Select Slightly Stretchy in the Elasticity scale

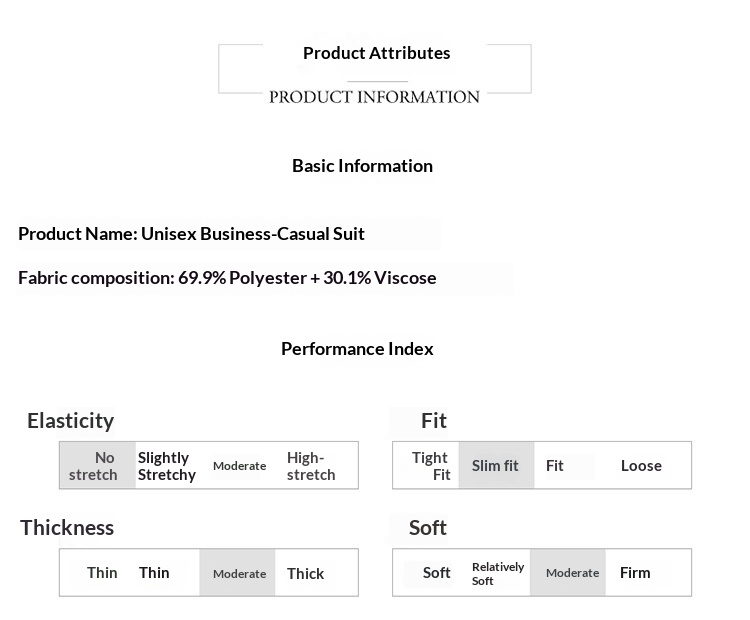click(x=167, y=466)
